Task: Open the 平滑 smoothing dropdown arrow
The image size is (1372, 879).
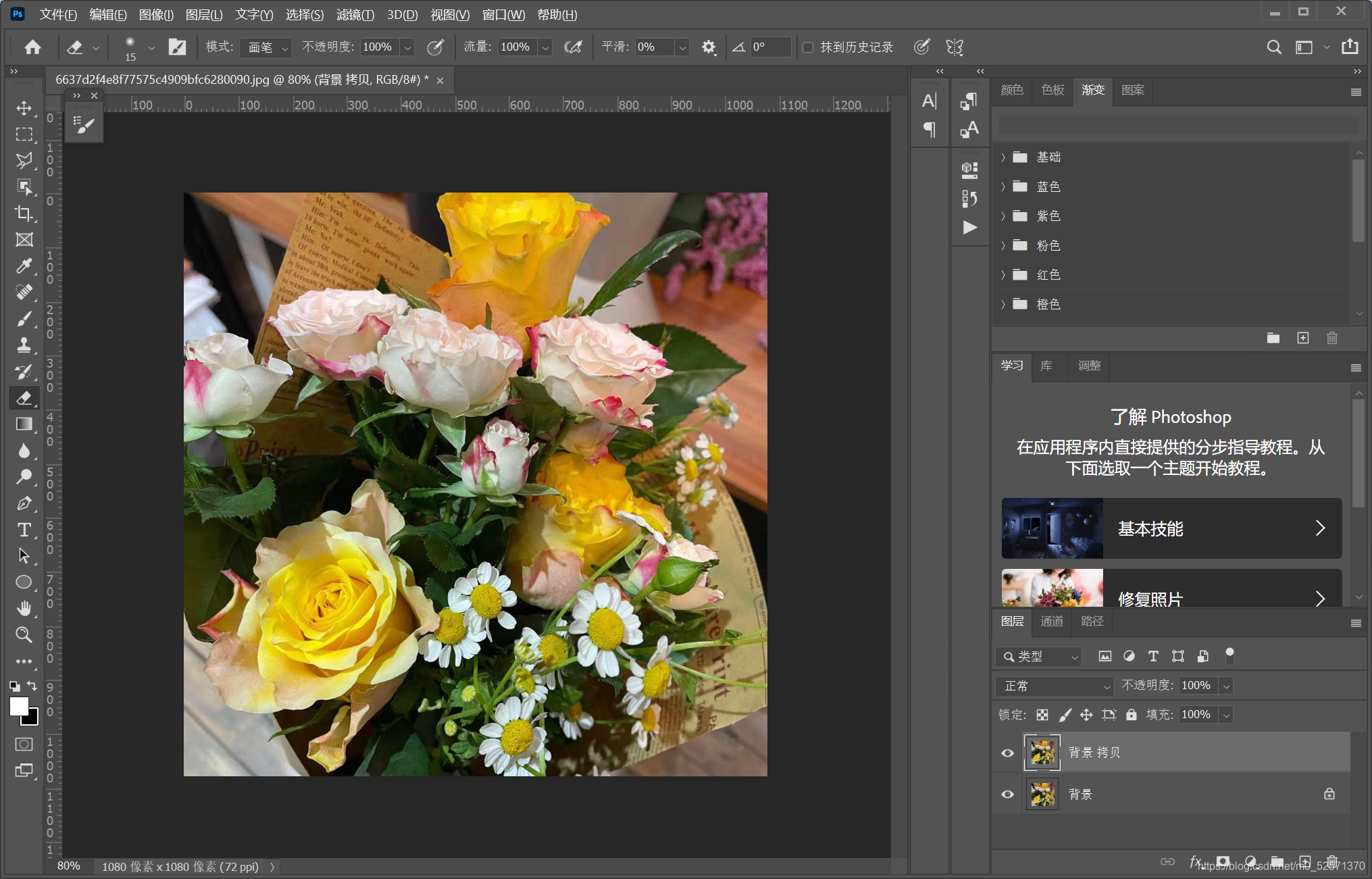Action: [x=682, y=47]
